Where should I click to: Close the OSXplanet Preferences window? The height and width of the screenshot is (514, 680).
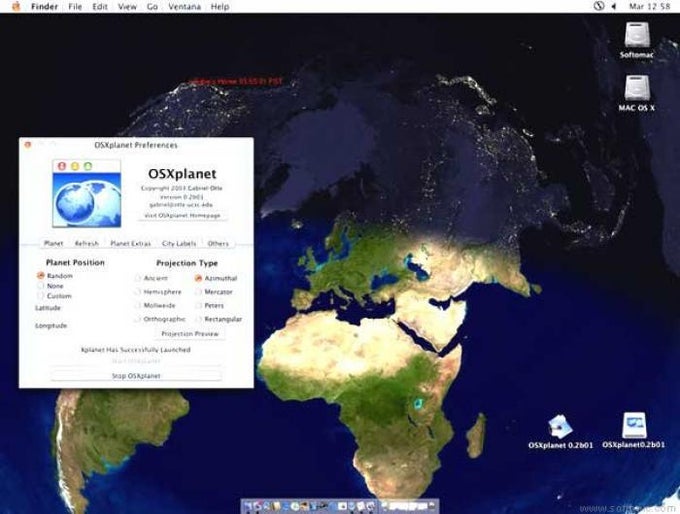coord(28,145)
